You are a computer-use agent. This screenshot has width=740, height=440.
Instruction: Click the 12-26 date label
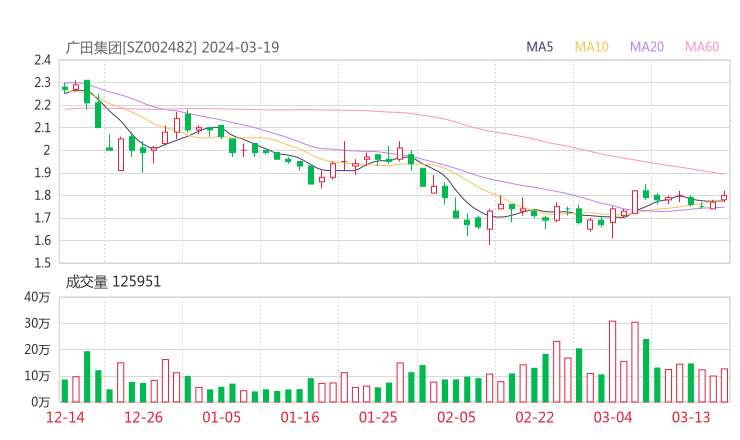(143, 417)
